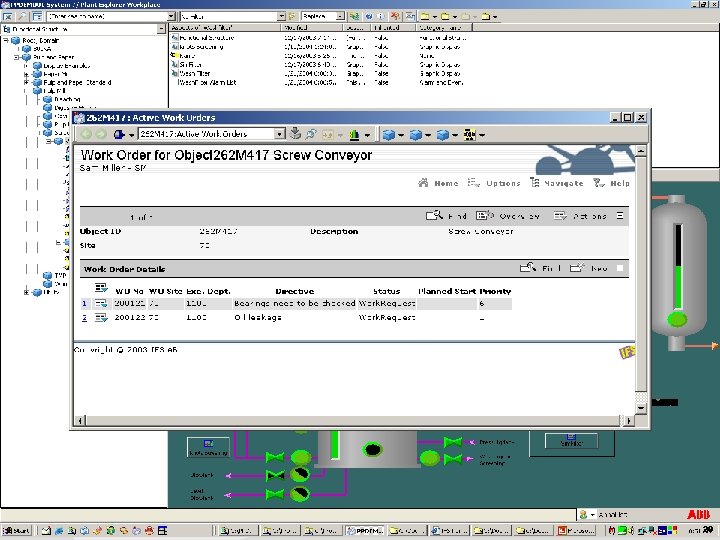Switch to the PPDEM taskbar button

pyautogui.click(x=365, y=531)
